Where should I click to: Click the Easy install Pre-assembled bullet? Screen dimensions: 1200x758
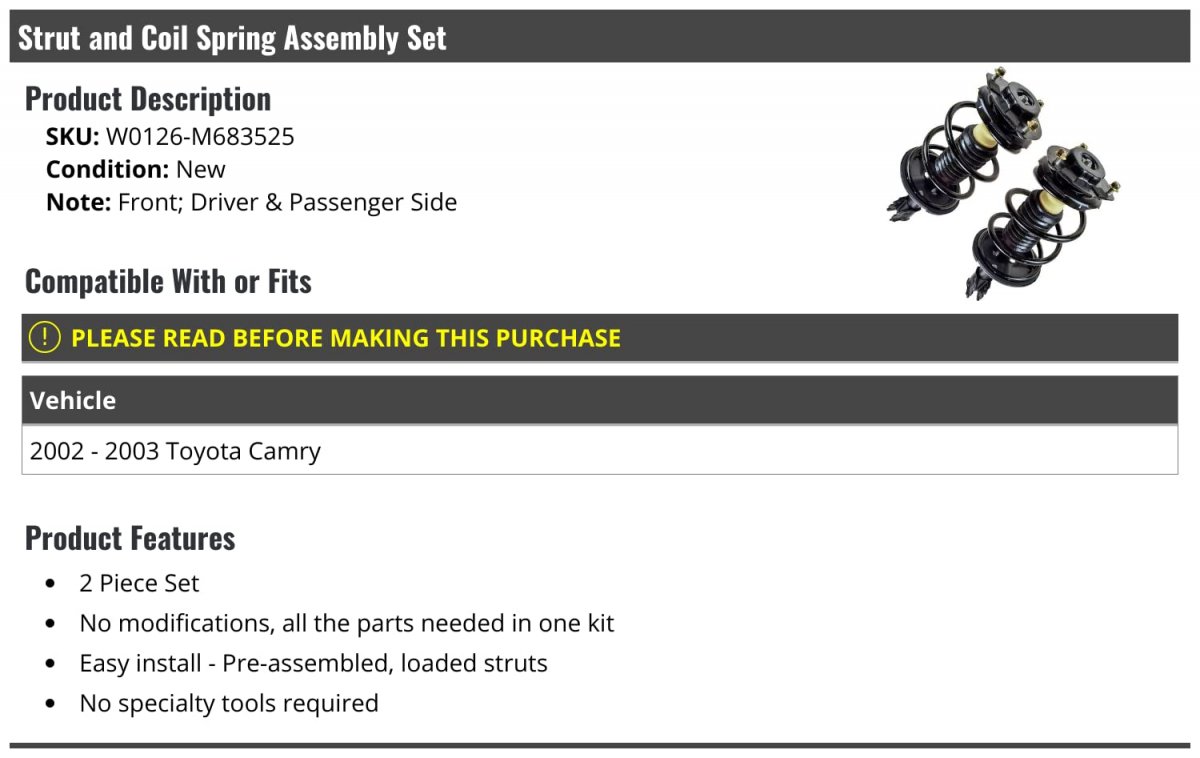point(314,663)
